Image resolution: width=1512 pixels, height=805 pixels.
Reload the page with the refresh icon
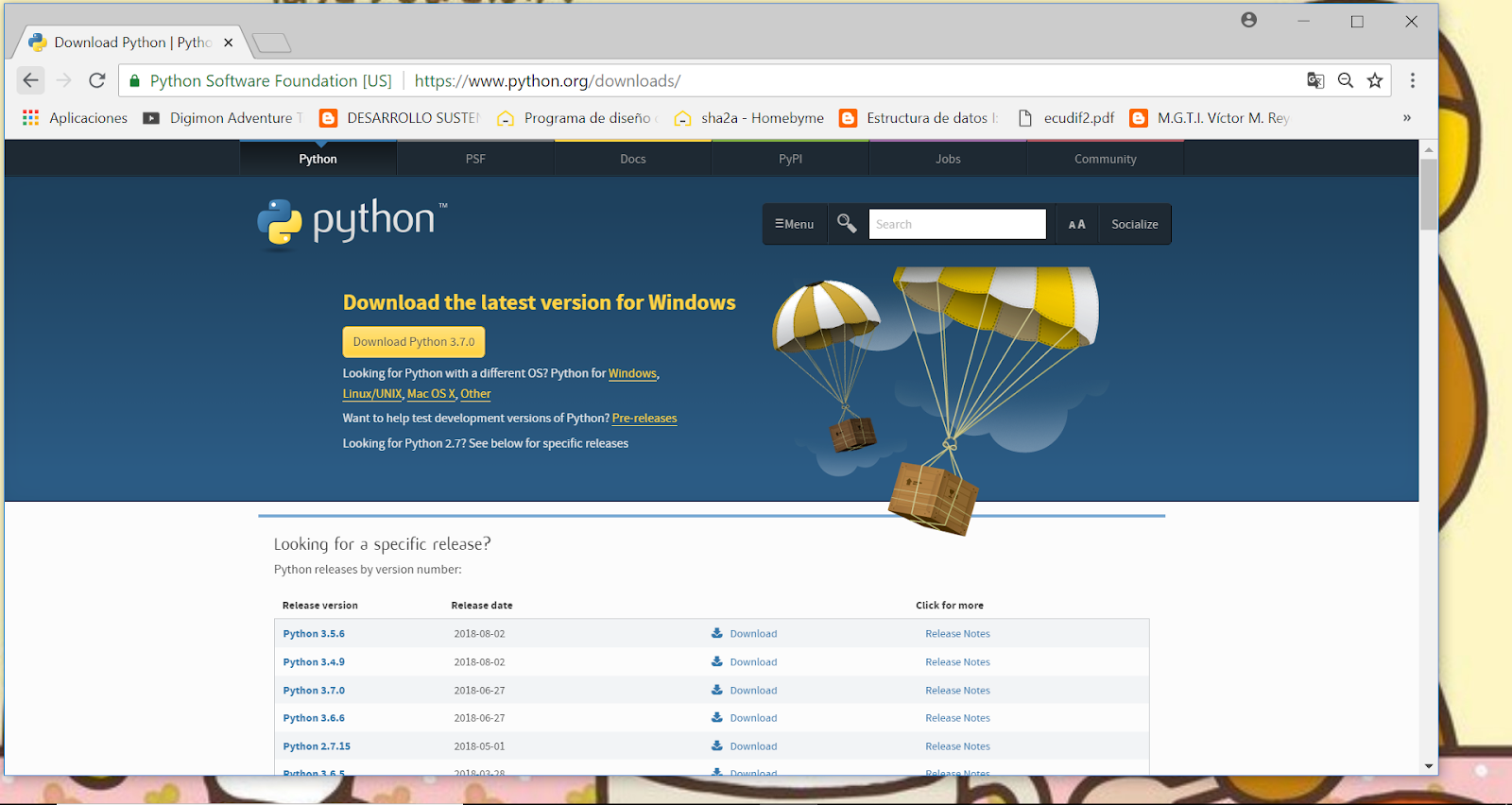(x=96, y=80)
